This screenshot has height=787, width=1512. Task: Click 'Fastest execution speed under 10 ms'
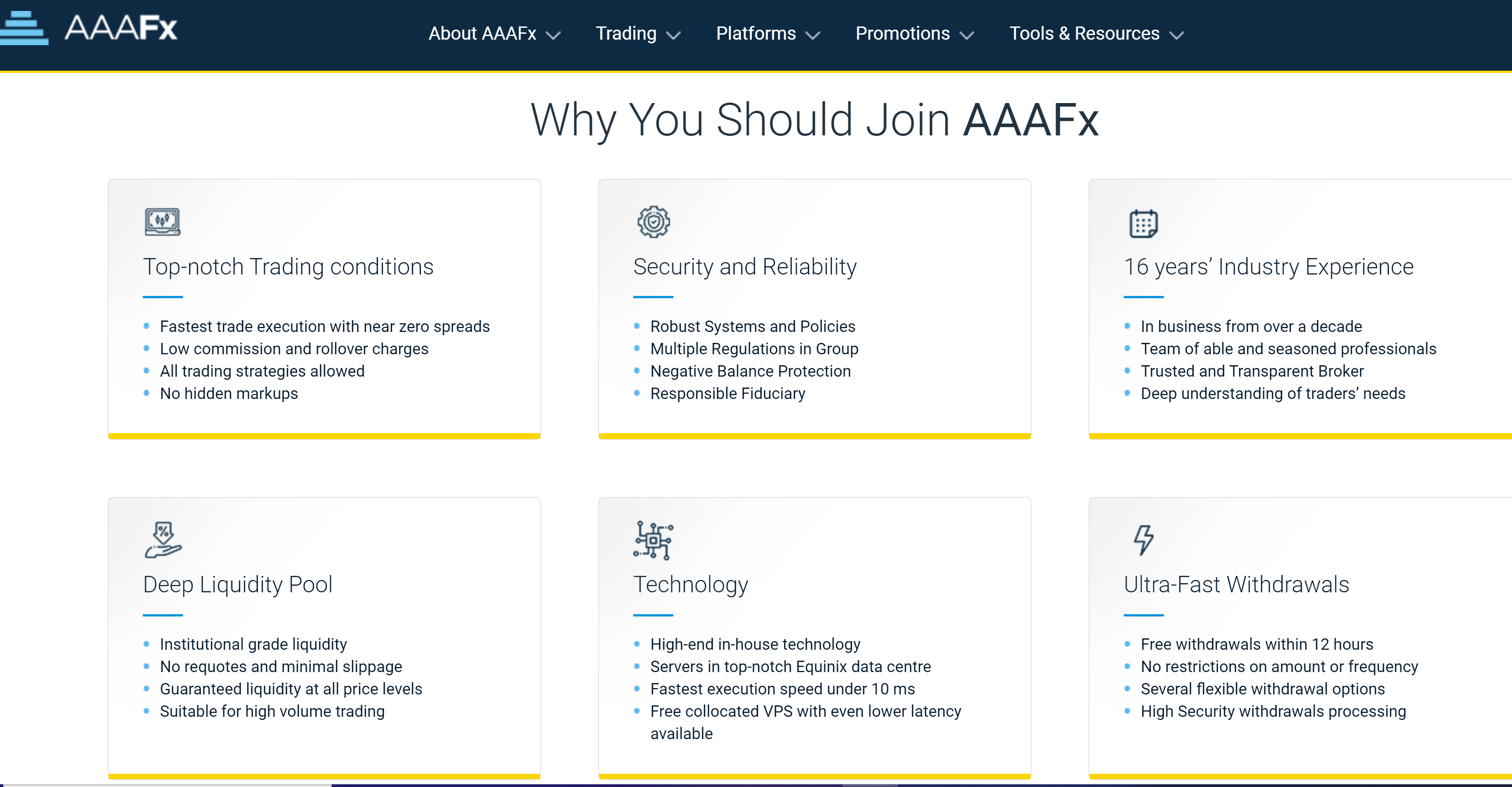782,689
